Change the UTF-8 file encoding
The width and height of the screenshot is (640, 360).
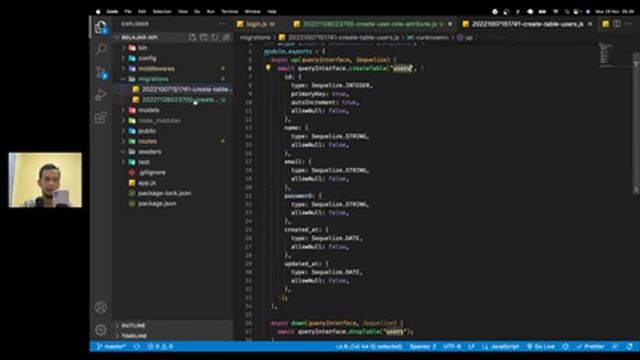452,347
